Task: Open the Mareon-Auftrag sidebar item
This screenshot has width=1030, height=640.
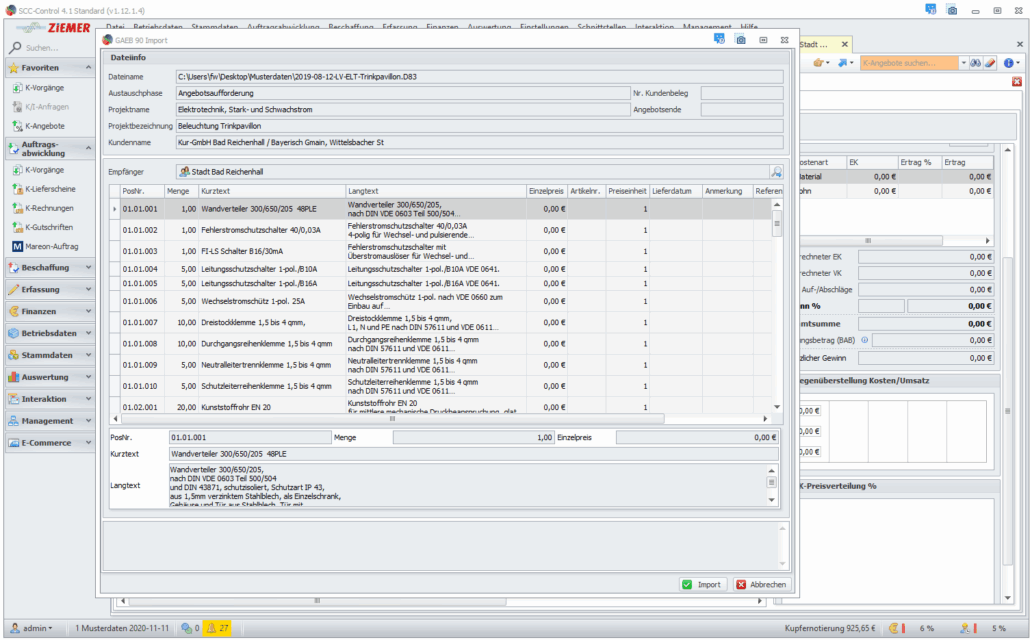Action: pos(51,246)
